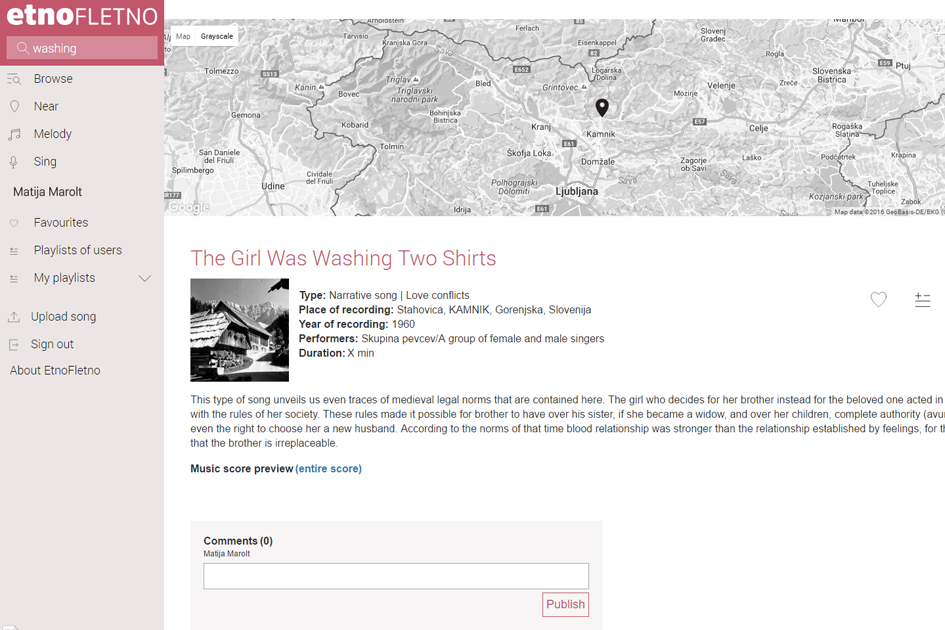Image resolution: width=945 pixels, height=630 pixels.
Task: Click the comment text field
Action: pos(396,576)
